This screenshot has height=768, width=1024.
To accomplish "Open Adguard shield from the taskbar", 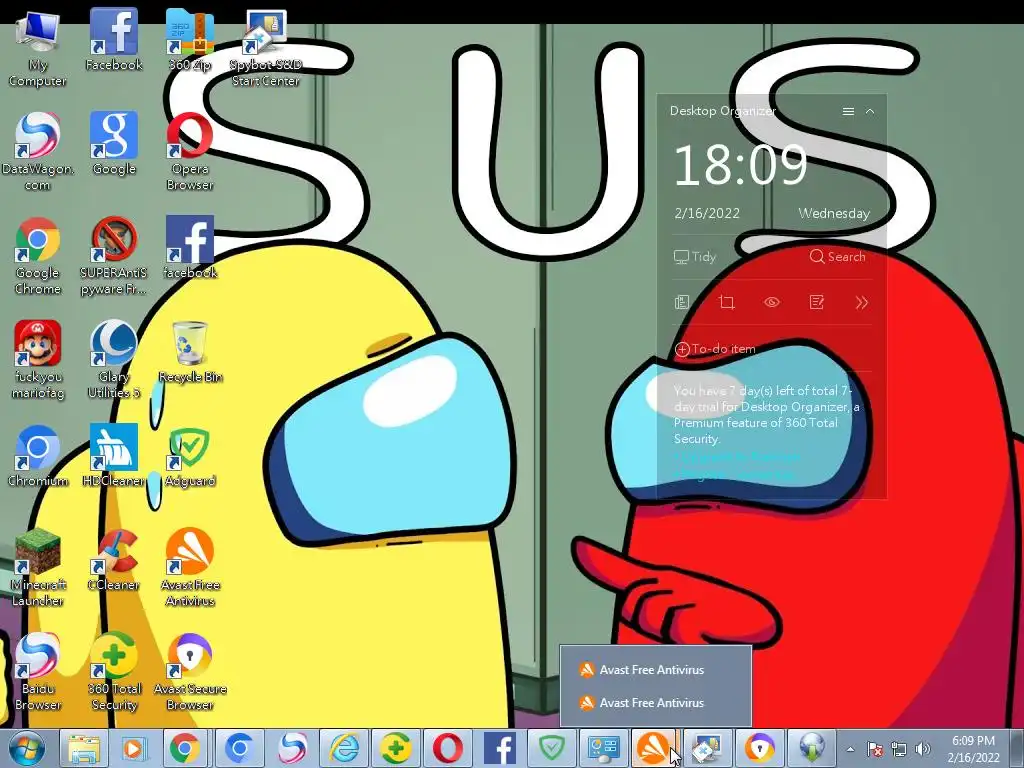I will (x=552, y=748).
